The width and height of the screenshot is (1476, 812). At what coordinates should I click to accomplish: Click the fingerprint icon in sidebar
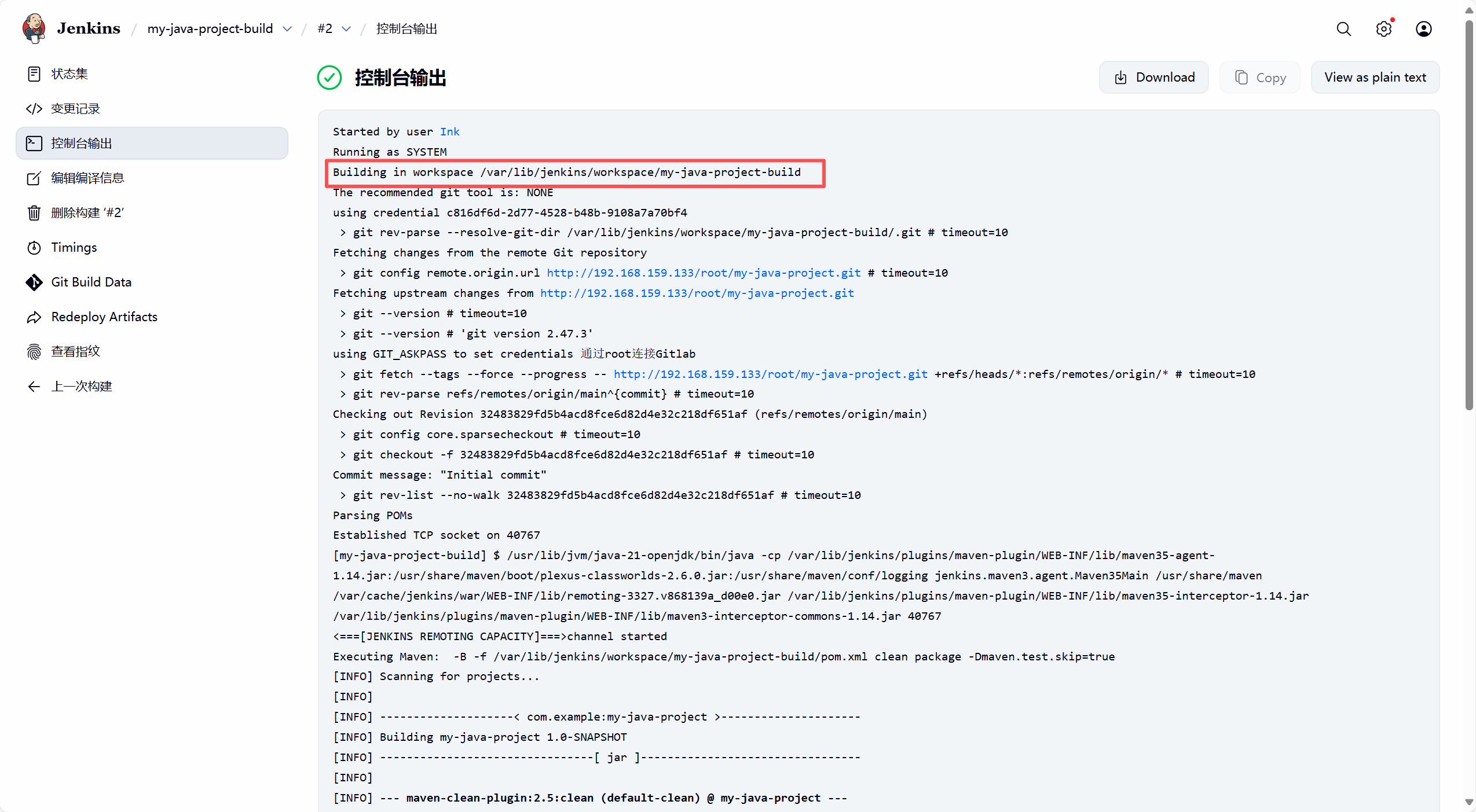pyautogui.click(x=34, y=351)
